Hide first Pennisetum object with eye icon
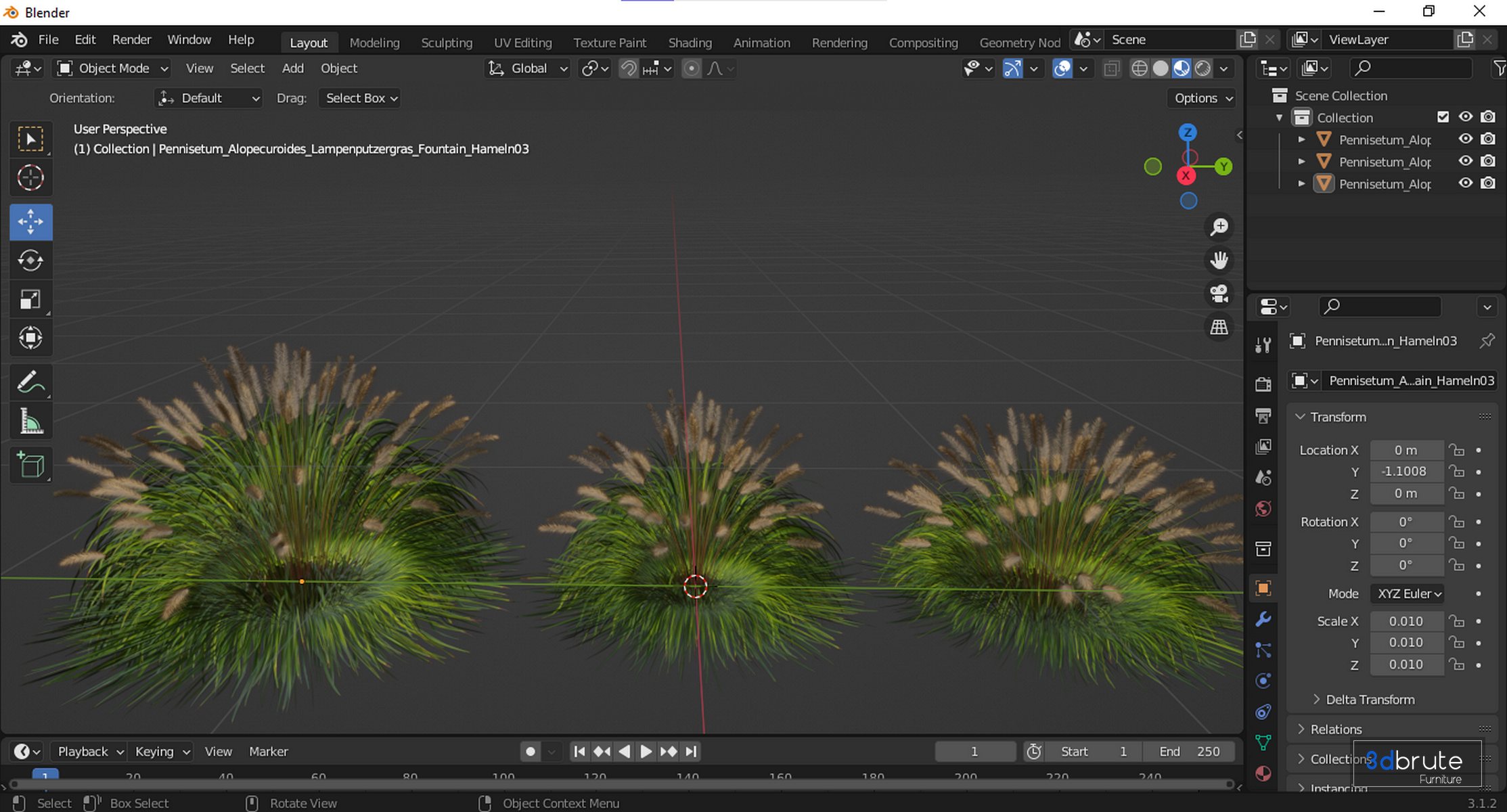 click(1465, 139)
